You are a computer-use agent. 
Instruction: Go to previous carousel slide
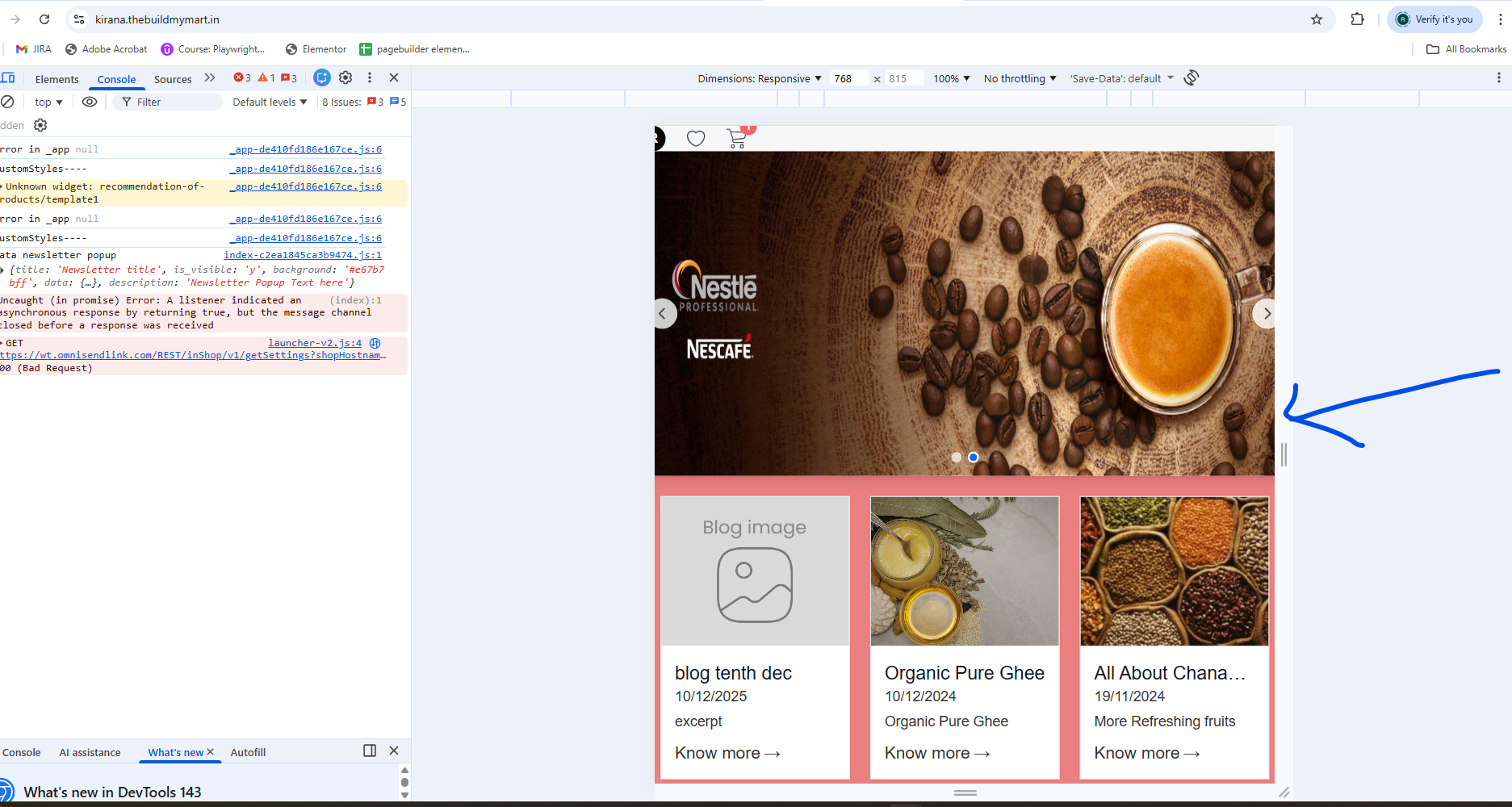click(663, 313)
